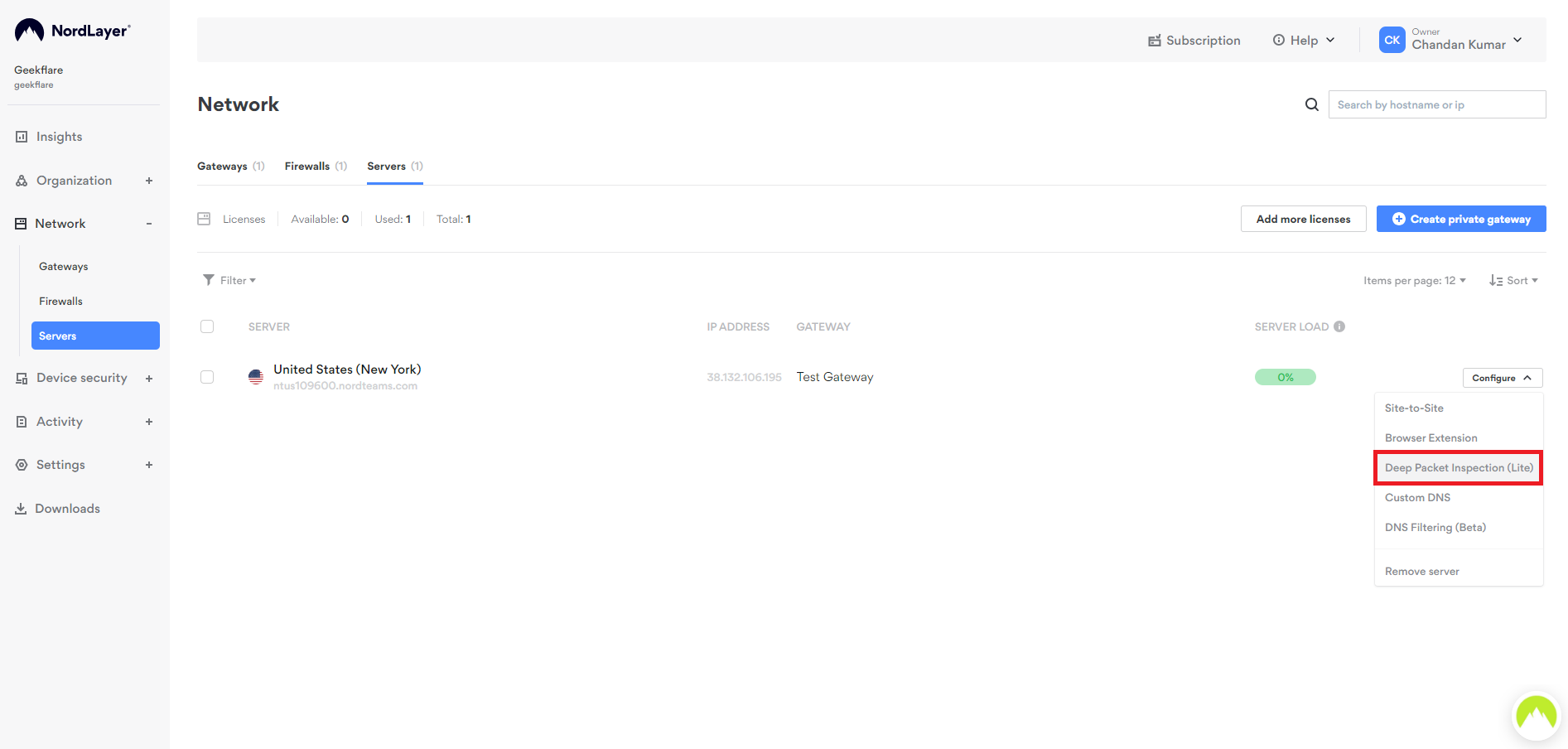Click the Settings gear icon in sidebar
The image size is (1568, 749).
pyautogui.click(x=22, y=465)
